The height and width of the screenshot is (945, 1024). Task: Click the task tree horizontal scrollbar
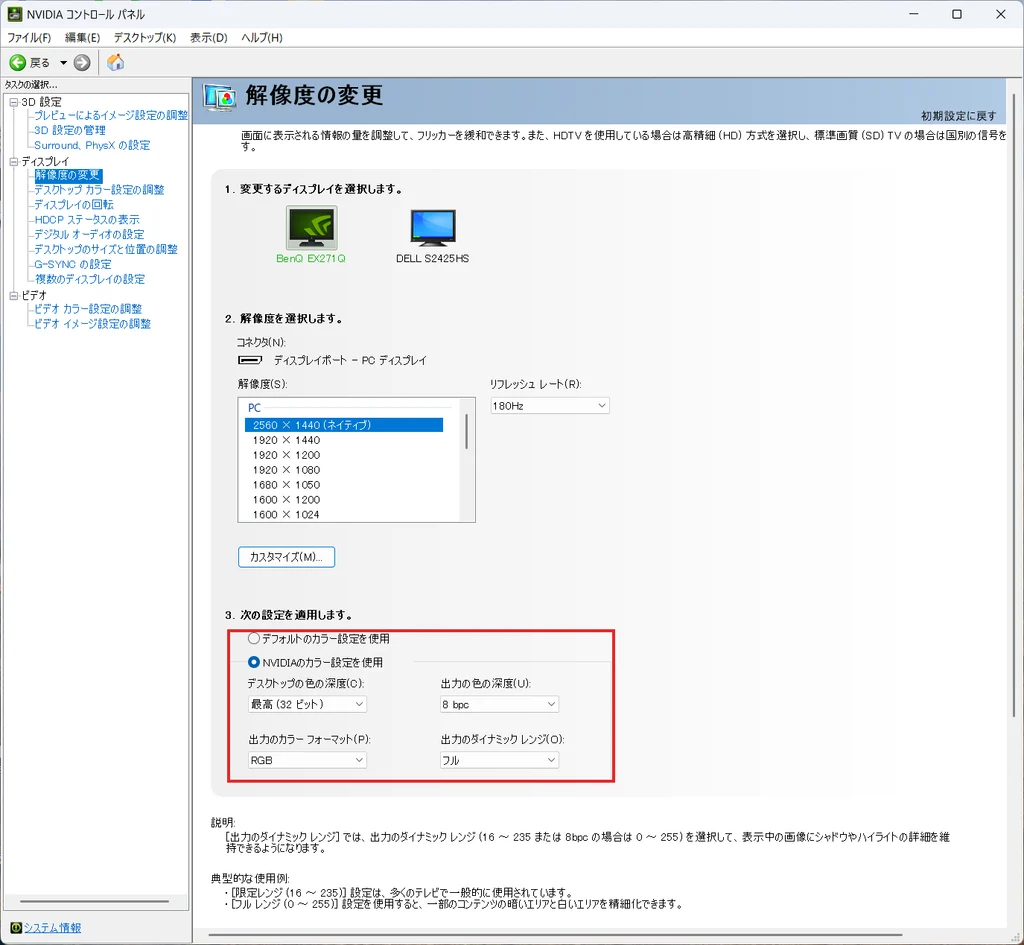[95, 901]
